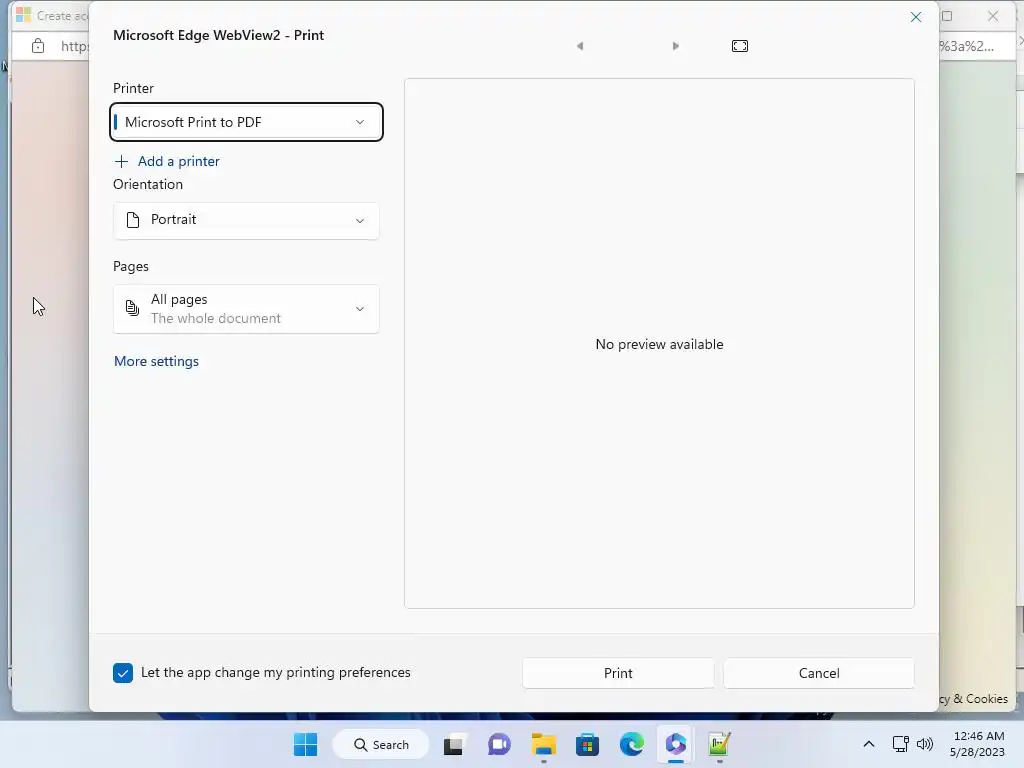
Task: Uncheck Let the app change my printing preferences
Action: (x=123, y=673)
